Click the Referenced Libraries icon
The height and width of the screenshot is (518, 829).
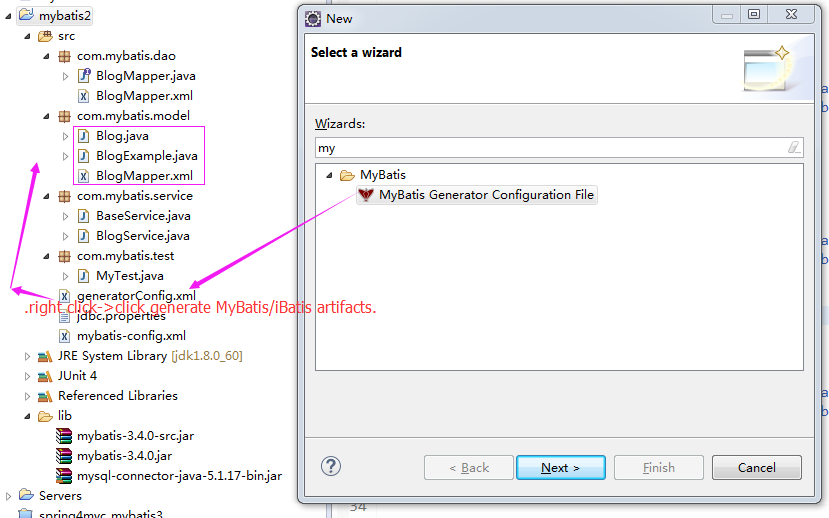(x=45, y=396)
